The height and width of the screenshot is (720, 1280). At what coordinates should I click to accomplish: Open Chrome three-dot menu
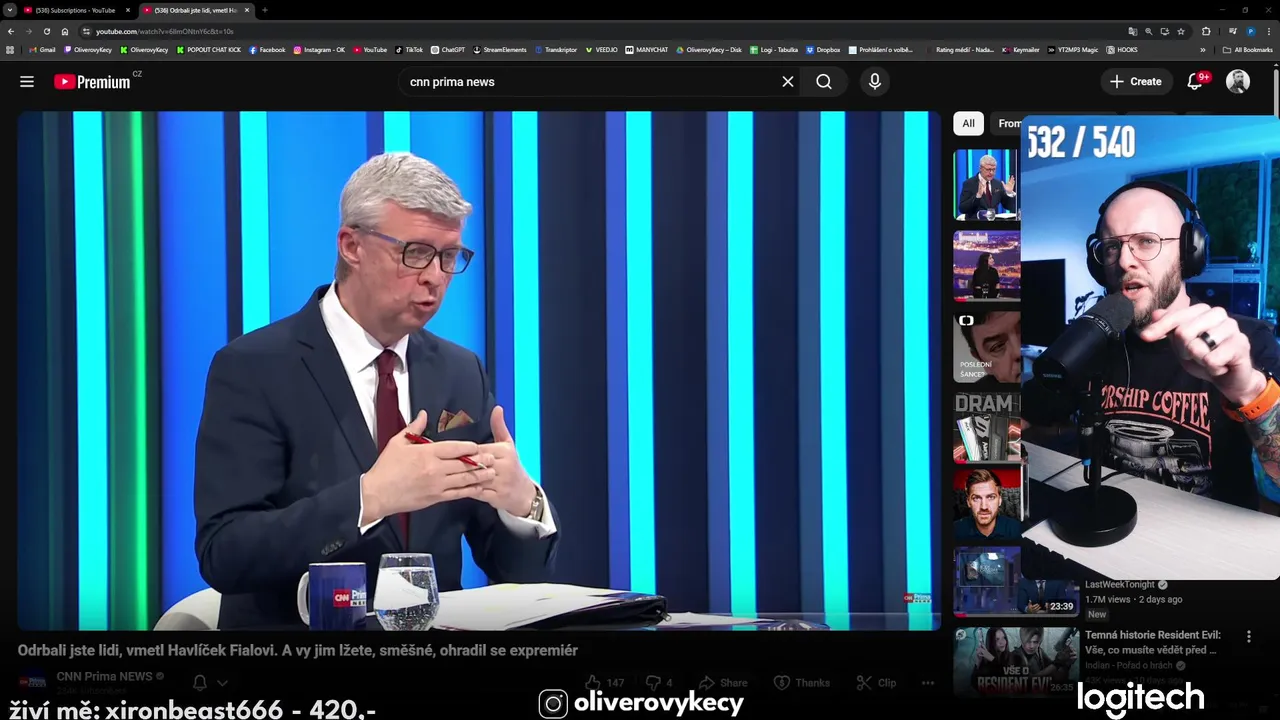tap(1268, 31)
